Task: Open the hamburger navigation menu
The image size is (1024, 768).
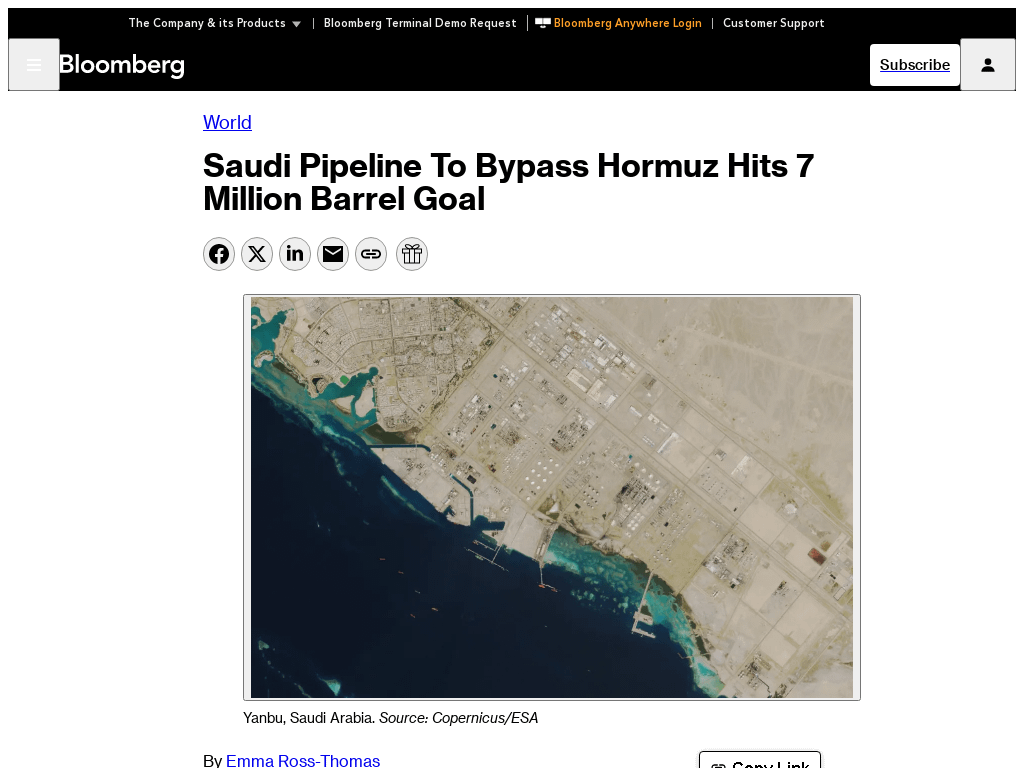Action: coord(34,65)
